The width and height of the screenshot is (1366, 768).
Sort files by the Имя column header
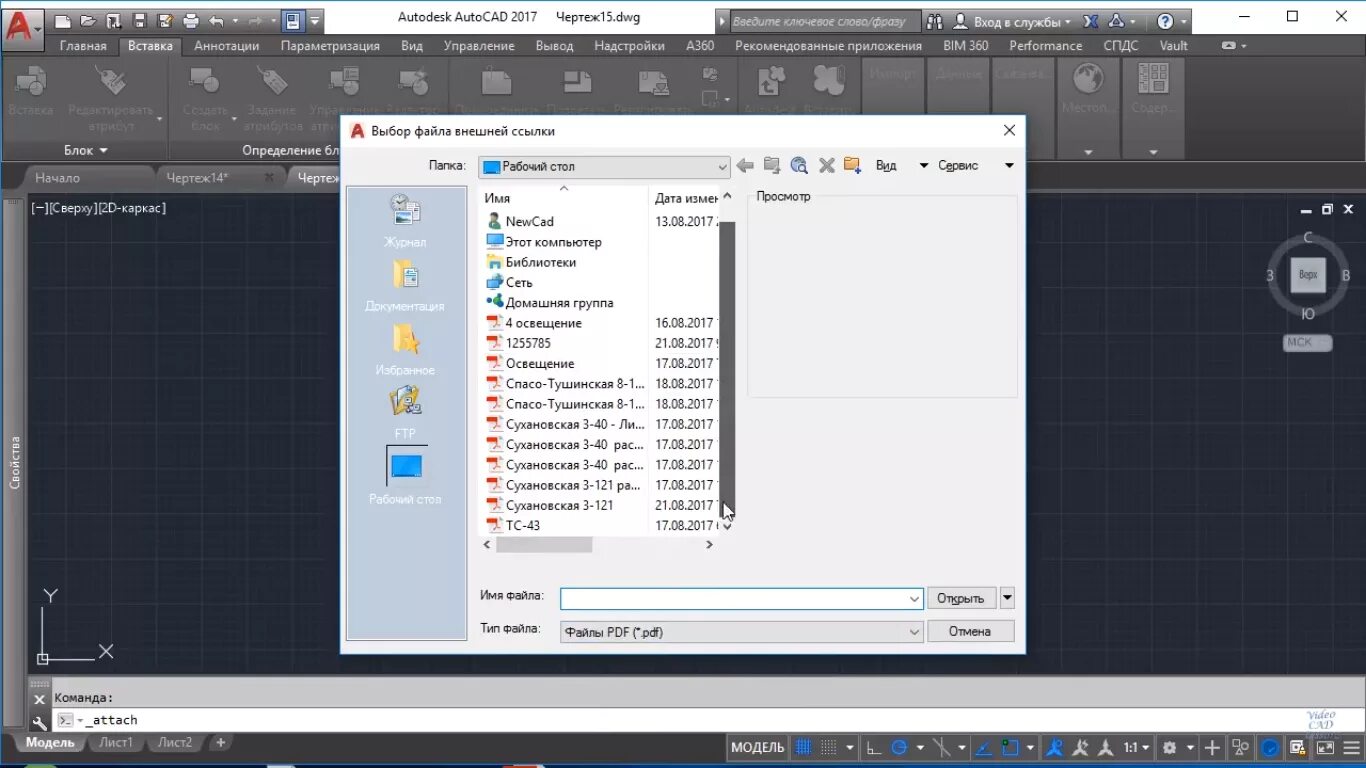[564, 198]
